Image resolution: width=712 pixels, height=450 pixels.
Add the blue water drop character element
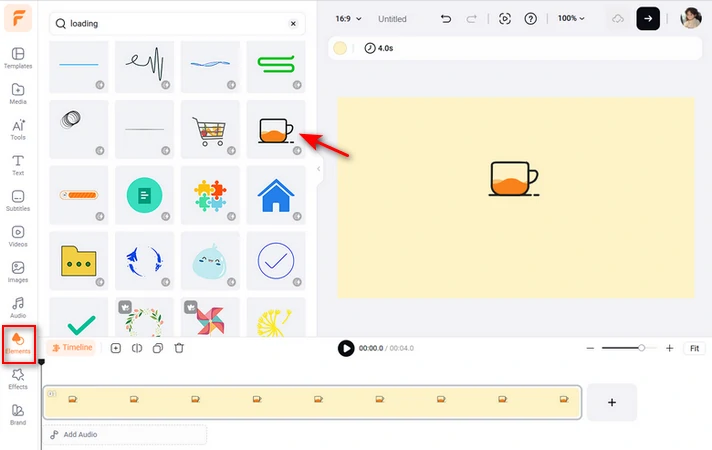tap(210, 261)
